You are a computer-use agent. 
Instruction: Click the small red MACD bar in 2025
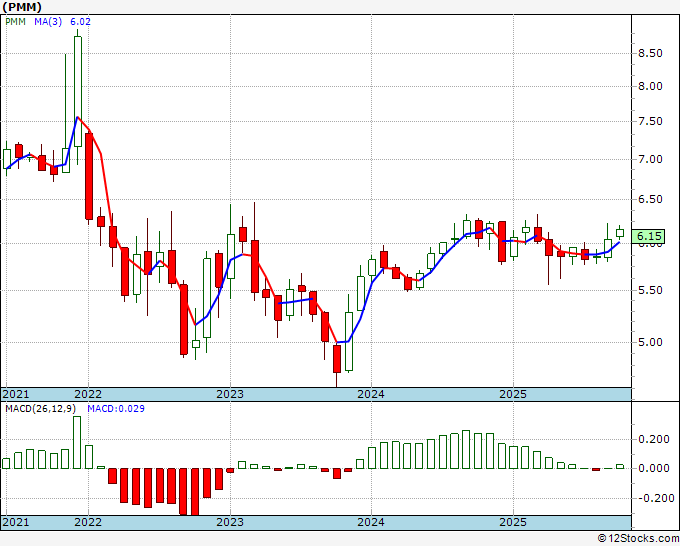[x=596, y=469]
